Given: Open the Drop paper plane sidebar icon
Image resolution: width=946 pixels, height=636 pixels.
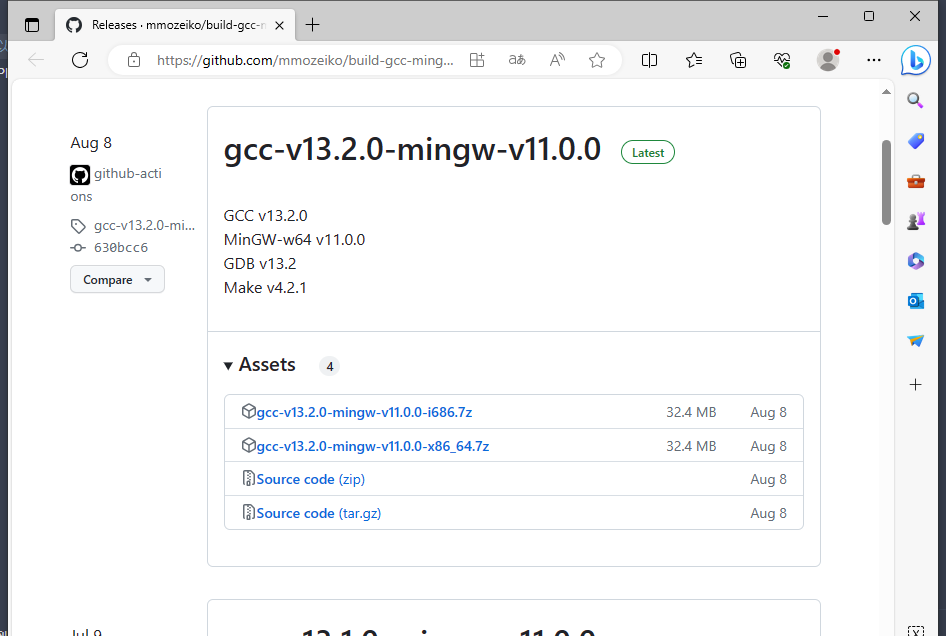Looking at the screenshot, I should click(x=916, y=341).
